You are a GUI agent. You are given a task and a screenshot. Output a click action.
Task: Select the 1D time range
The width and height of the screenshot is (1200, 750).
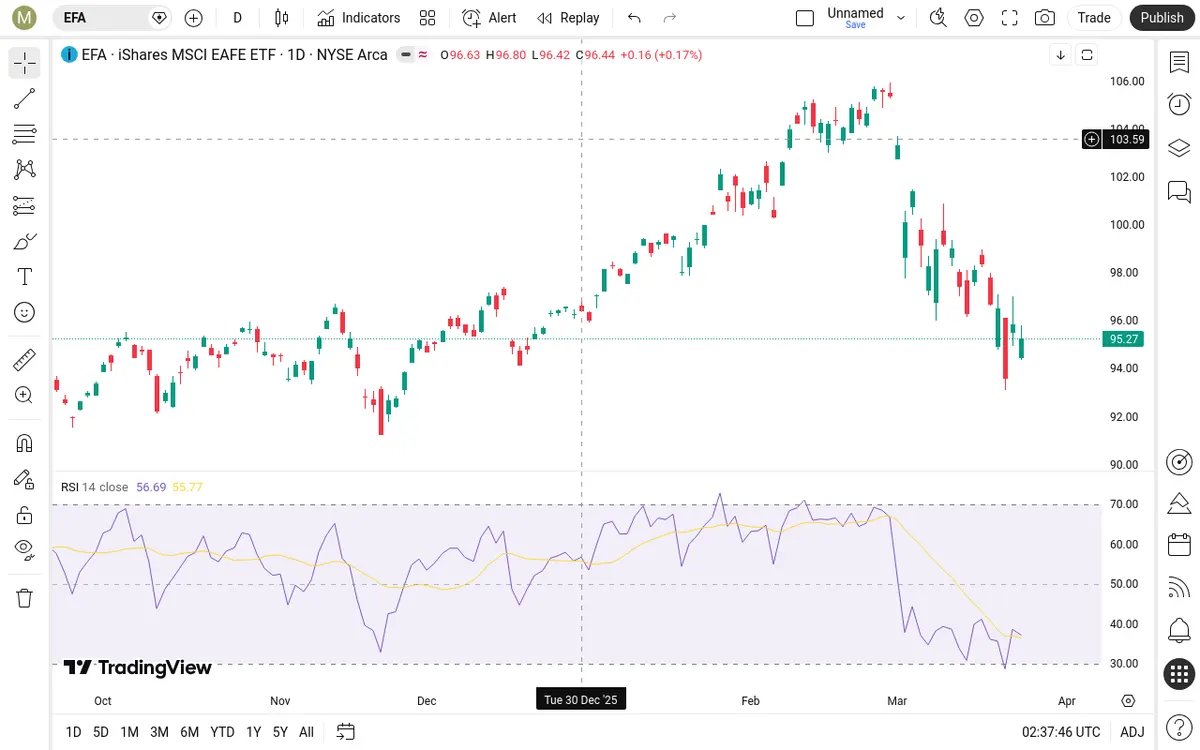73,732
